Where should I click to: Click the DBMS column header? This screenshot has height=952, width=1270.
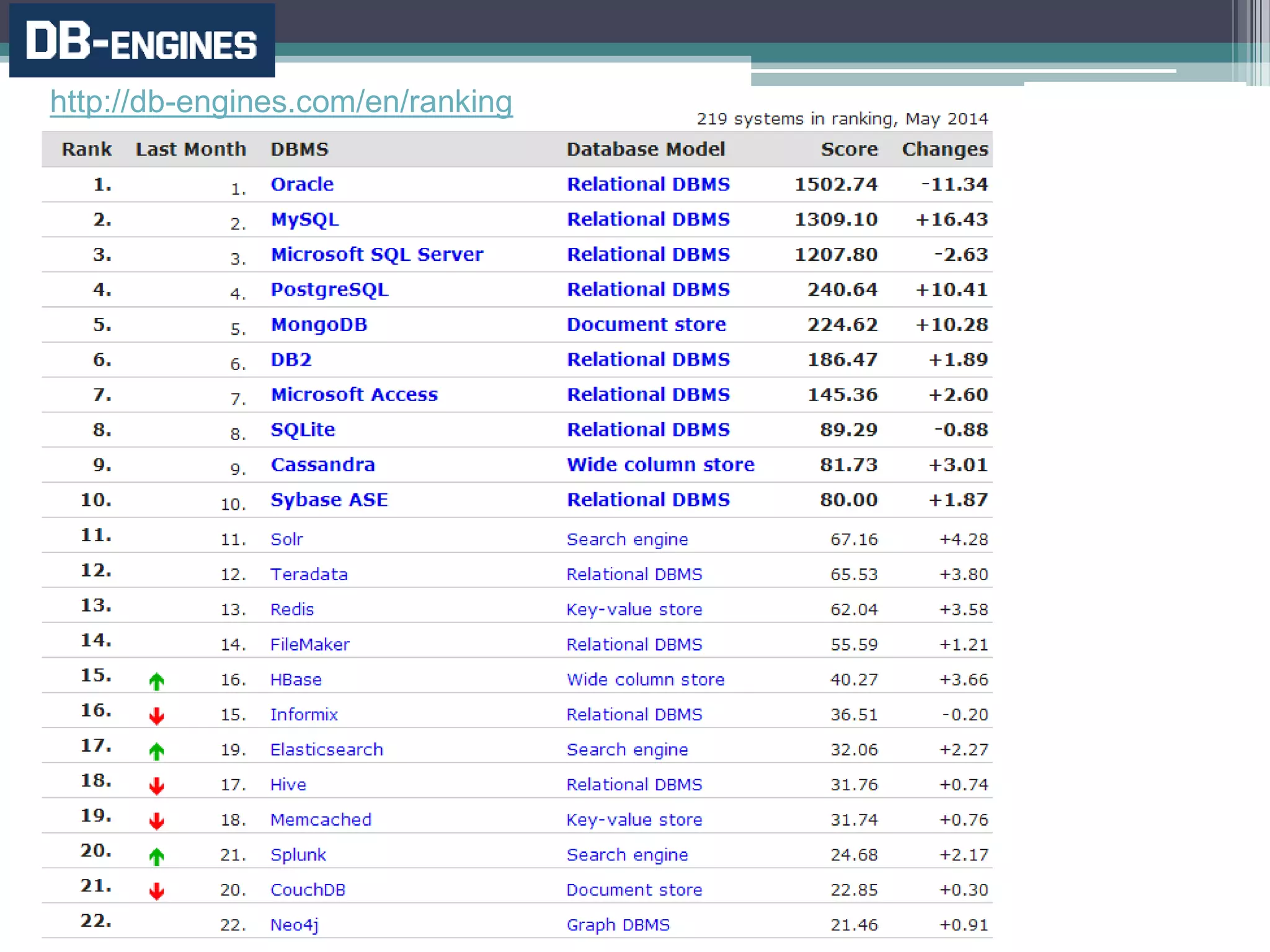coord(300,149)
